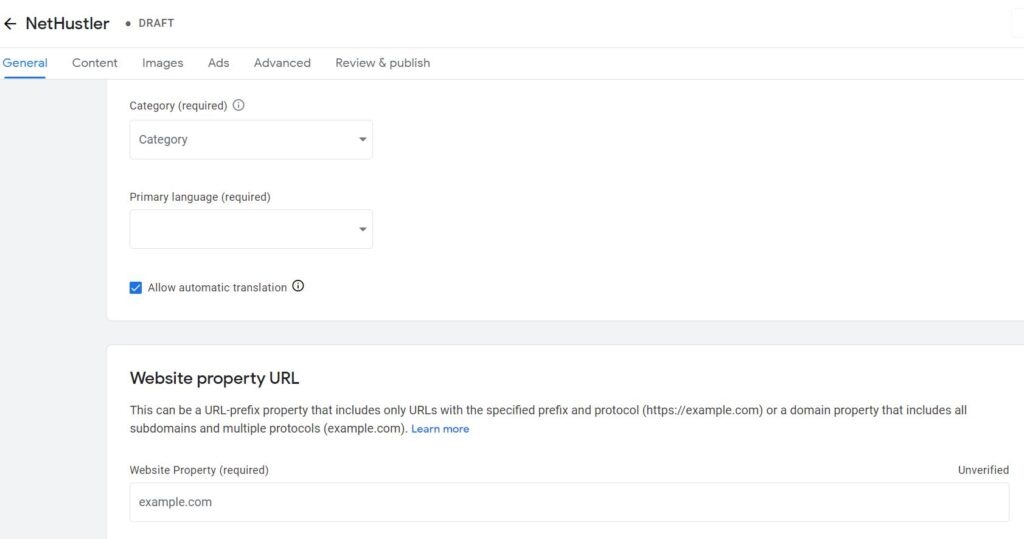1024x539 pixels.
Task: Click the Primary language (required) label
Action: click(200, 197)
